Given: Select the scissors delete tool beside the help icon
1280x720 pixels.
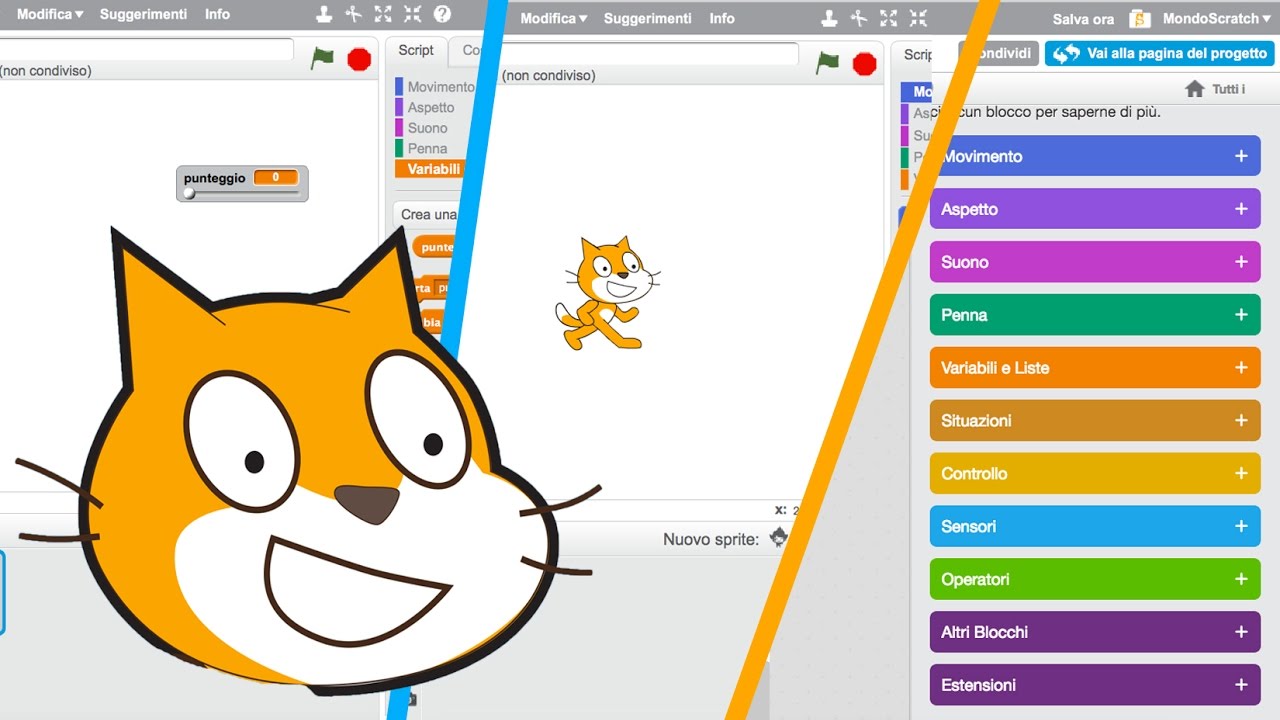Looking at the screenshot, I should [353, 15].
